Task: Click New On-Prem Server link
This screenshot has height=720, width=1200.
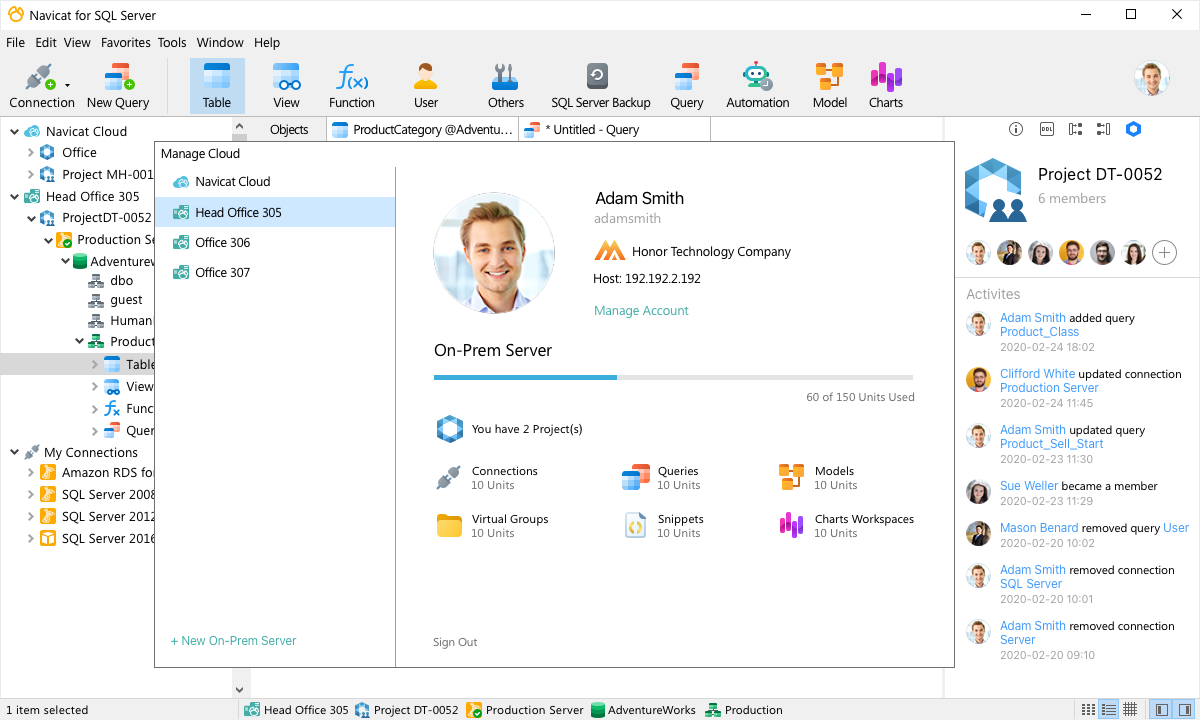Action: click(233, 641)
